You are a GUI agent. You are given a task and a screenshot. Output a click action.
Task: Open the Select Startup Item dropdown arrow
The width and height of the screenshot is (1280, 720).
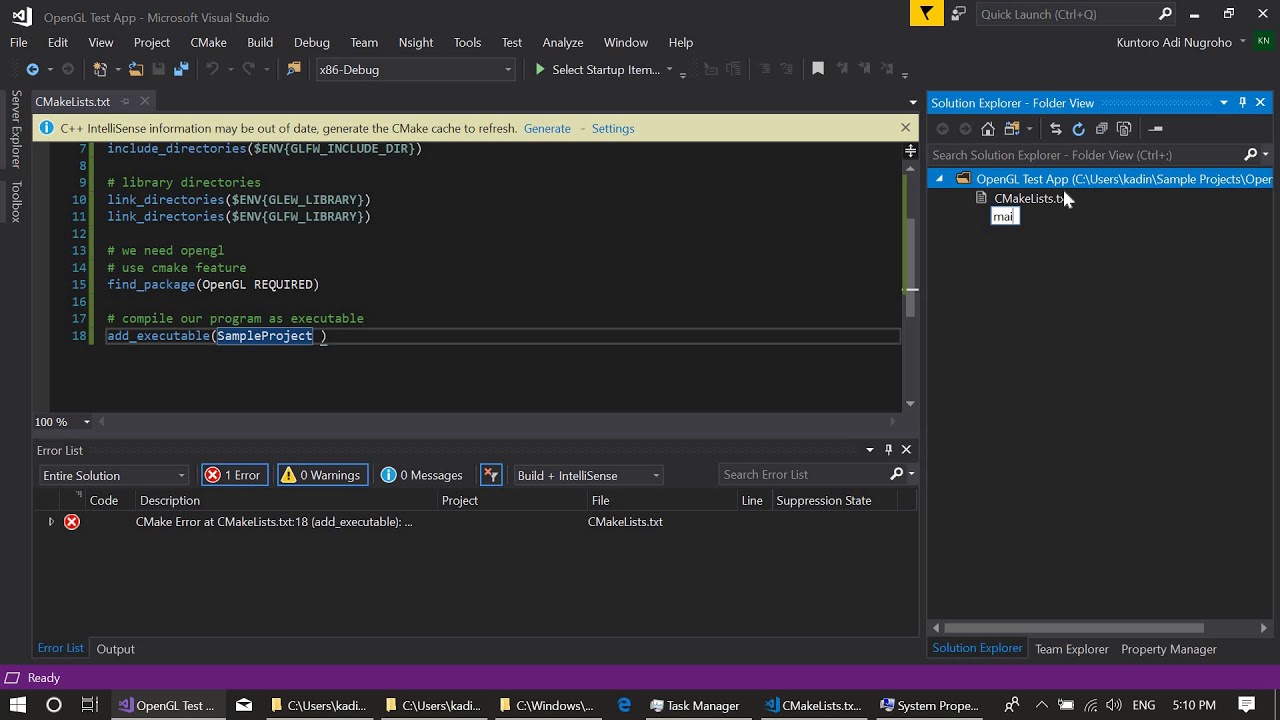tap(669, 69)
